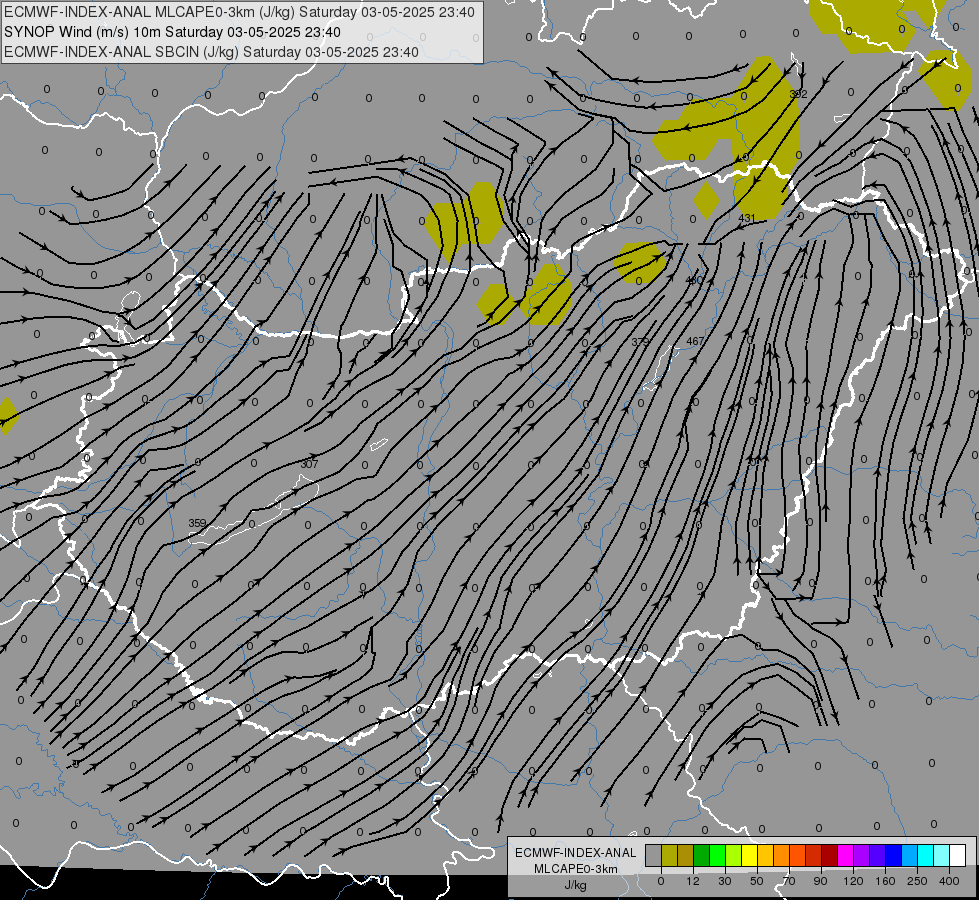The image size is (979, 900).
Task: Click the map value 467
Action: coord(695,341)
